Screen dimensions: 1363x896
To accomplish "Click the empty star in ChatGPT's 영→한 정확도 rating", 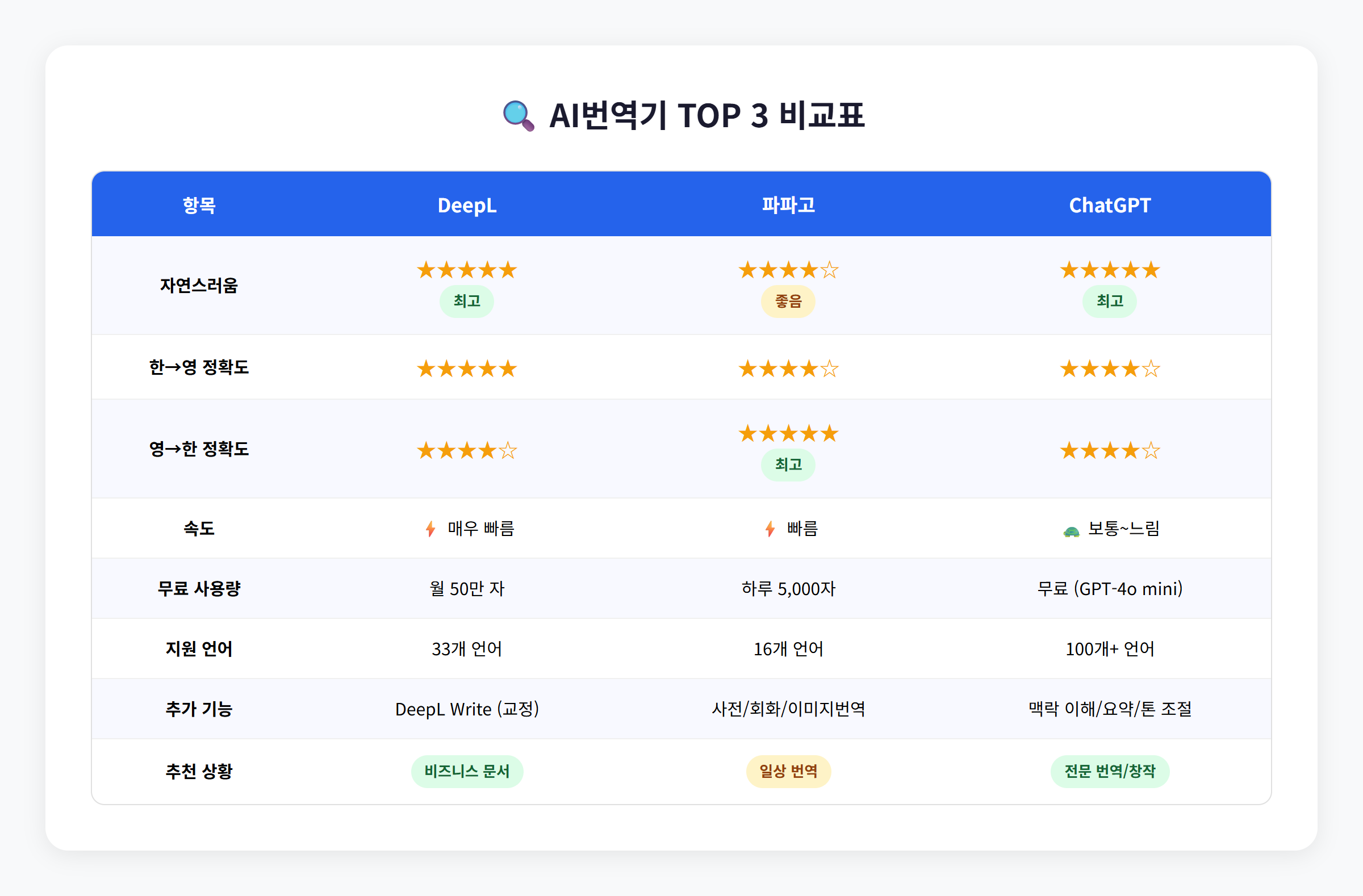I will tap(1152, 450).
